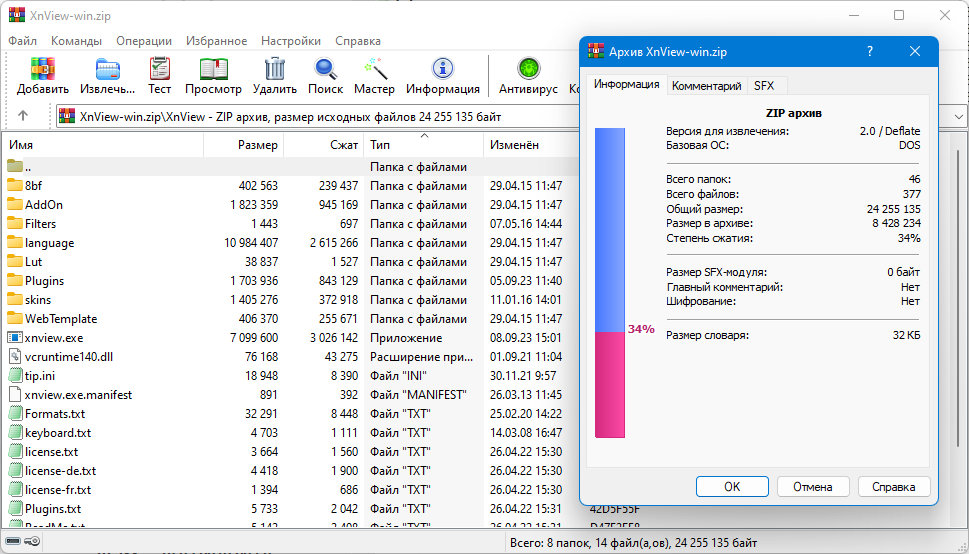Screen dimensions: 969x554
Task: Click the Справка button in dialog
Action: pos(894,487)
